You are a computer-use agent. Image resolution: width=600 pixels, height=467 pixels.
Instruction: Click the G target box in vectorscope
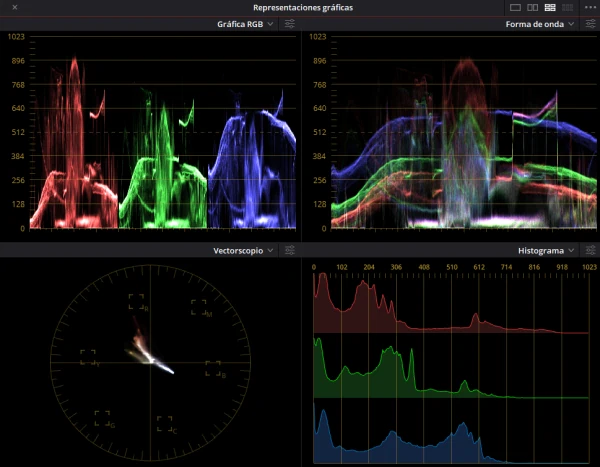pos(102,418)
